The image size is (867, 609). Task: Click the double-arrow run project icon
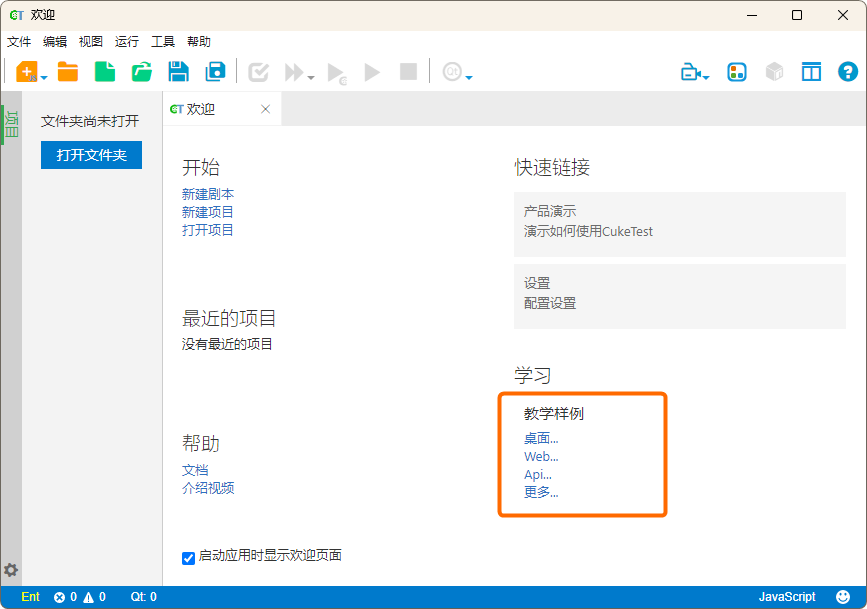[295, 72]
